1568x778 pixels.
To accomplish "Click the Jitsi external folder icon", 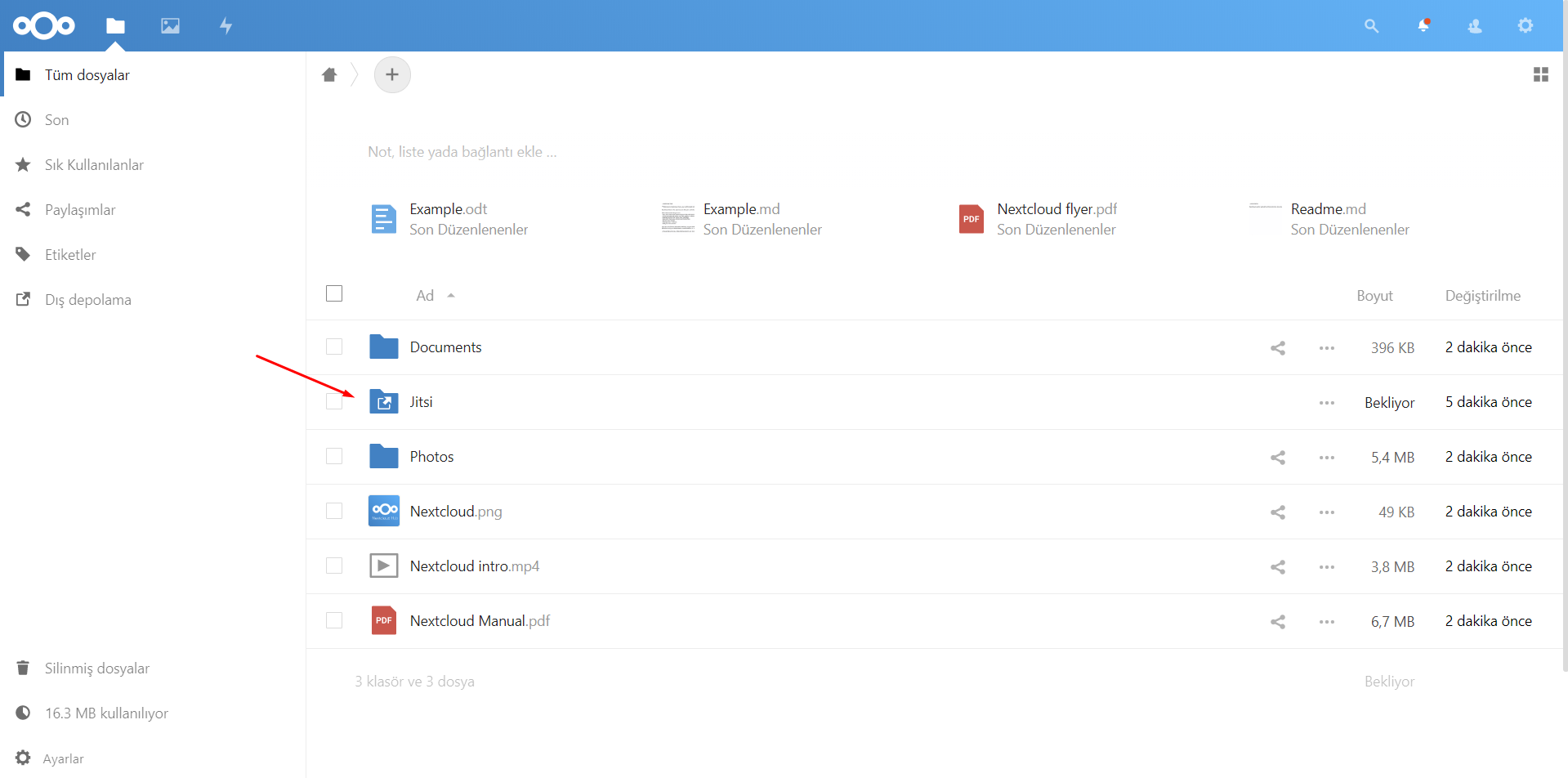I will click(x=384, y=401).
